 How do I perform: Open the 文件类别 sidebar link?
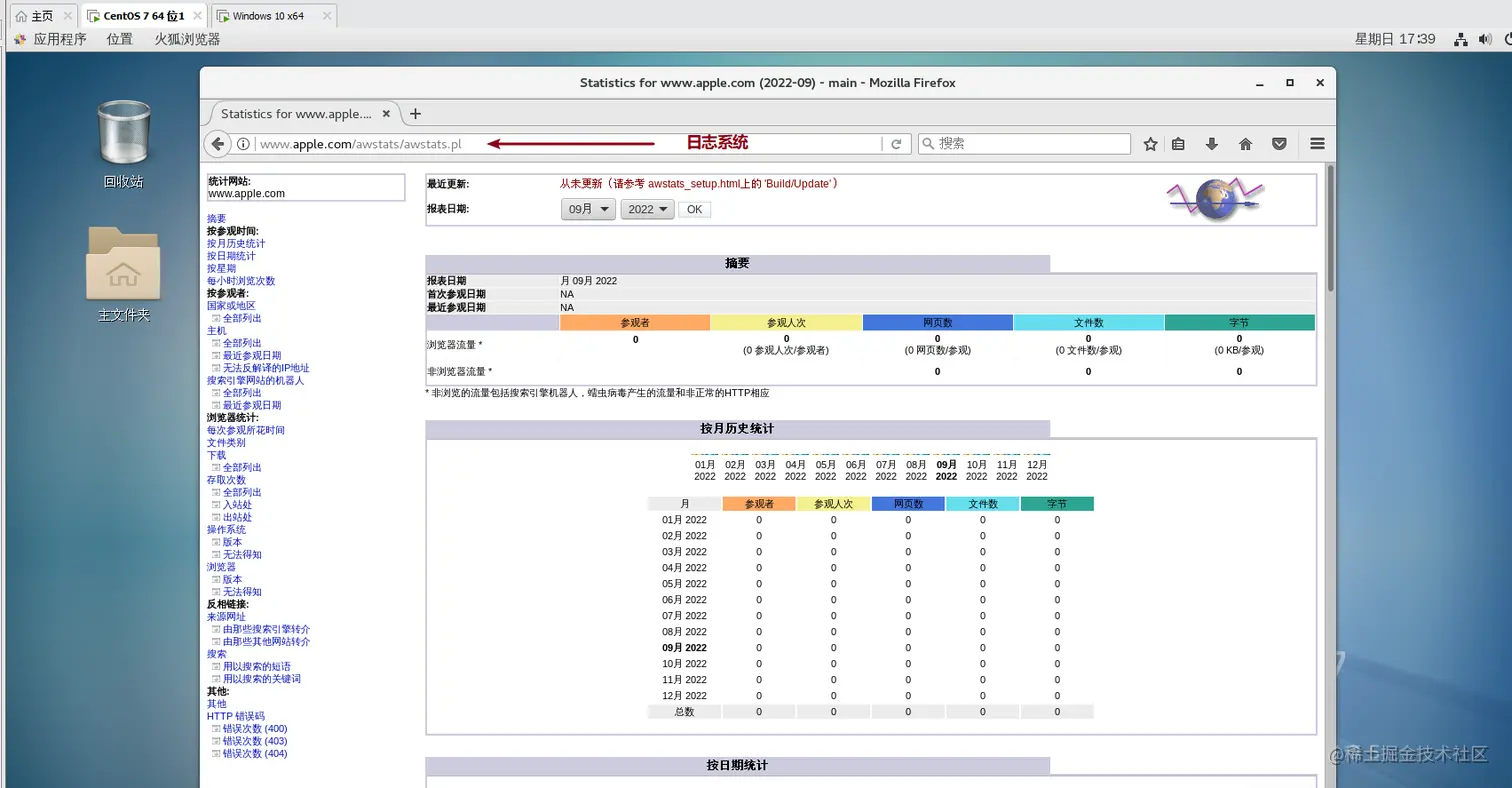click(226, 442)
